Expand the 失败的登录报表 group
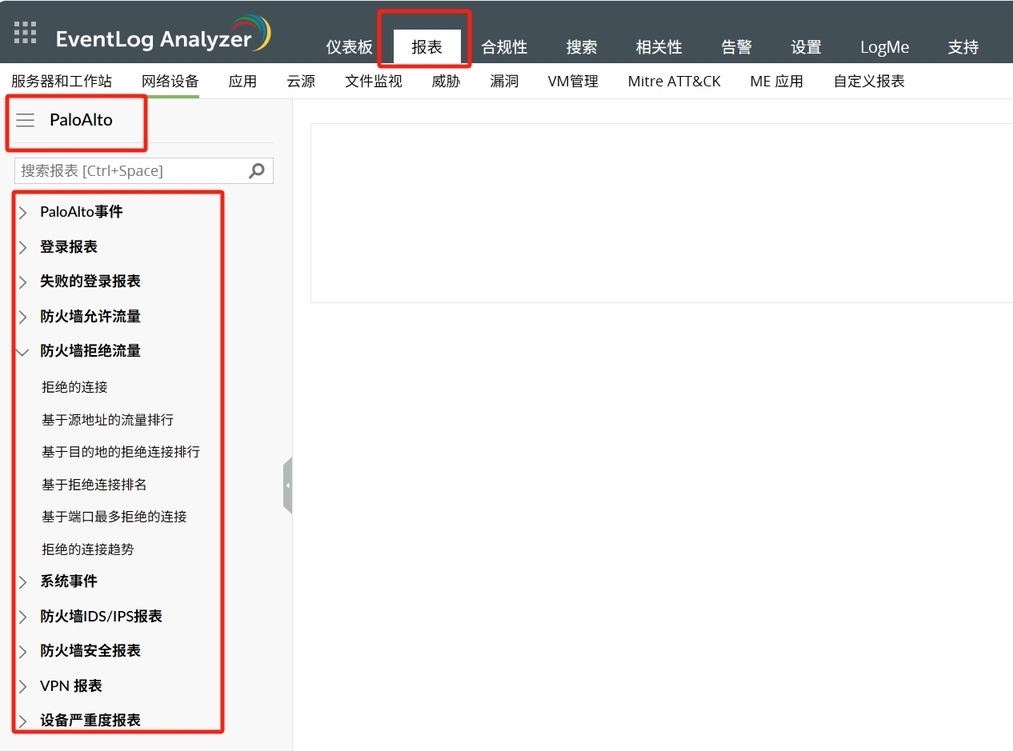 click(23, 282)
